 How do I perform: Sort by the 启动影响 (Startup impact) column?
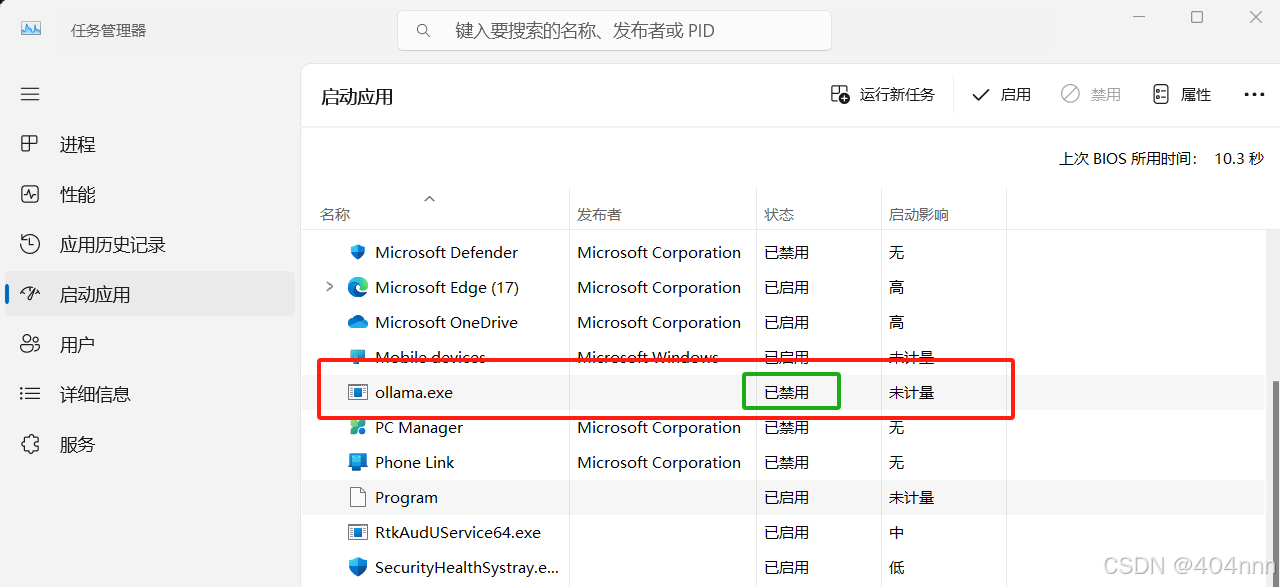coord(919,214)
